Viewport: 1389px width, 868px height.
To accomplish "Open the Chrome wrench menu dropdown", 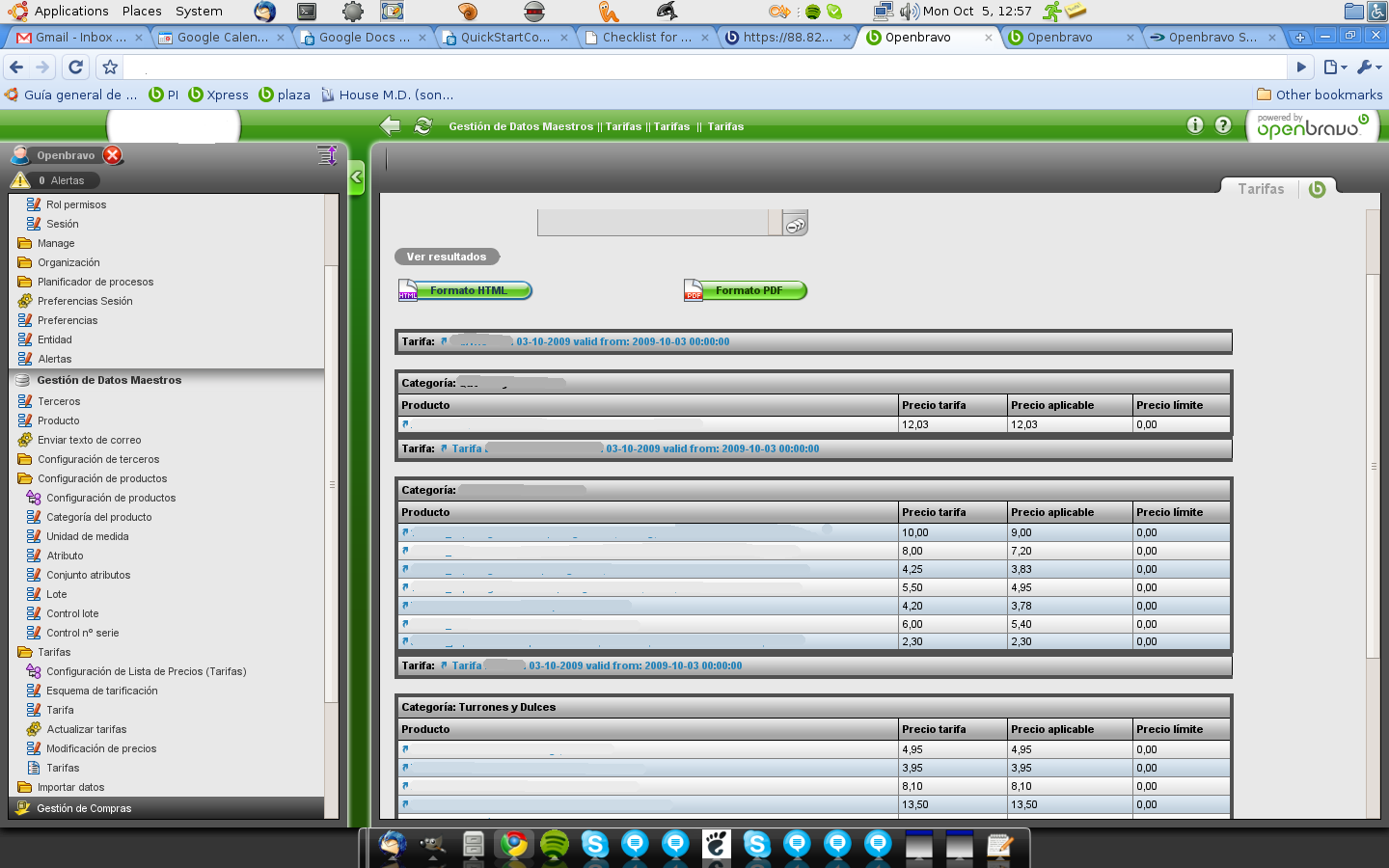I will point(1369,67).
